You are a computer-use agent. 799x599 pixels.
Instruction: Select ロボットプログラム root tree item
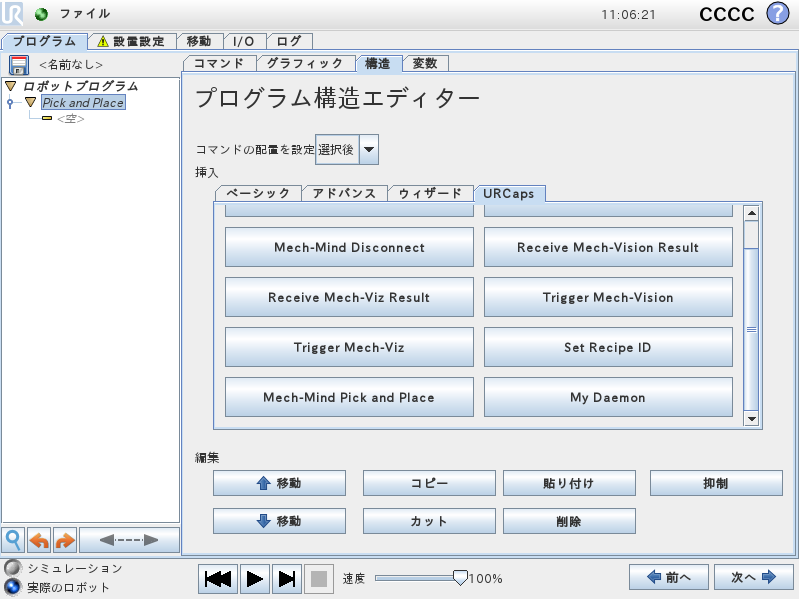point(81,86)
